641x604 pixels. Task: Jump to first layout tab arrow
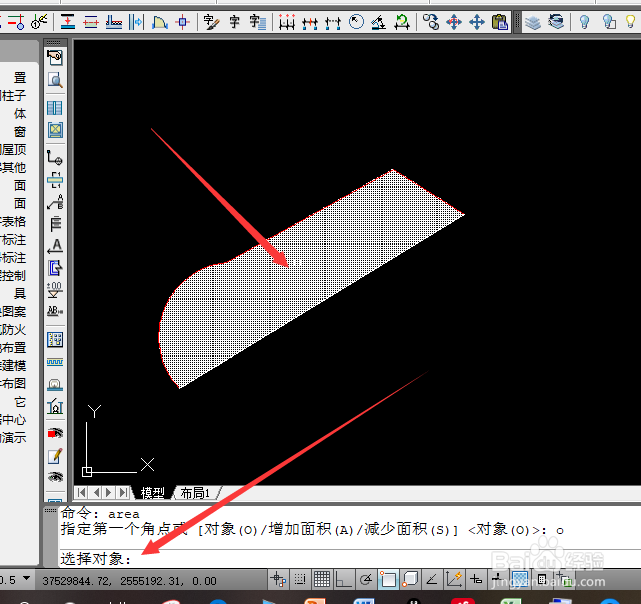point(81,492)
